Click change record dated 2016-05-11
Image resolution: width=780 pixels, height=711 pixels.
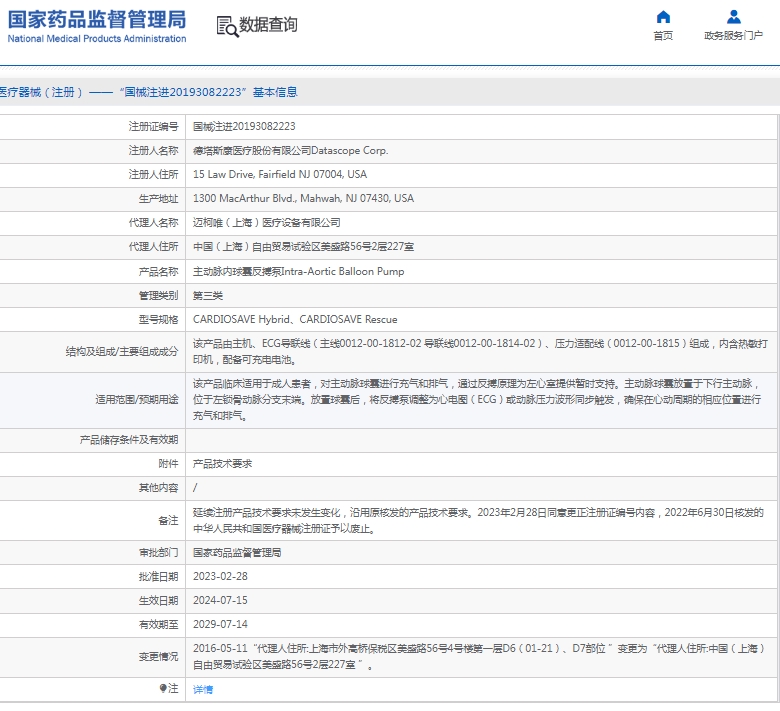click(479, 656)
